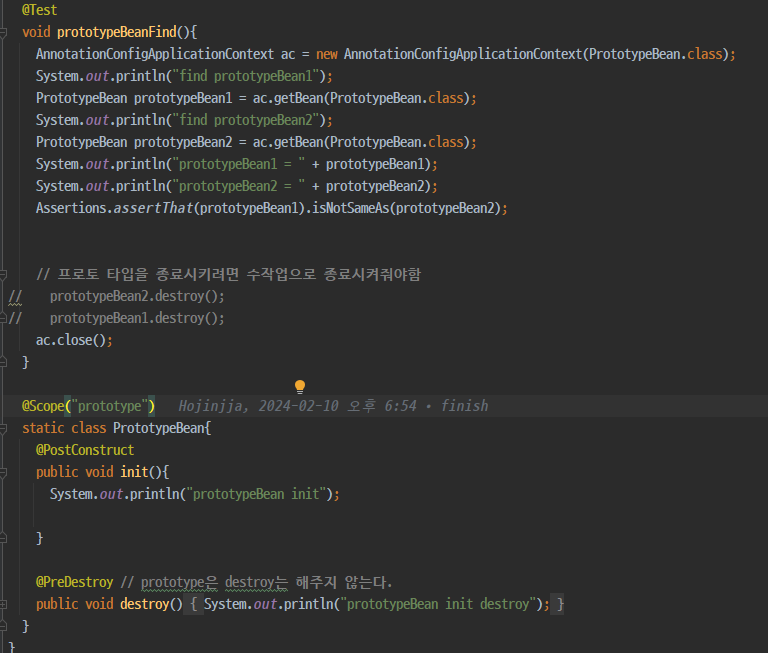Viewport: 768px width, 653px height.
Task: Click the "prototypeBean1 = " string literal
Action: pyautogui.click(x=239, y=164)
